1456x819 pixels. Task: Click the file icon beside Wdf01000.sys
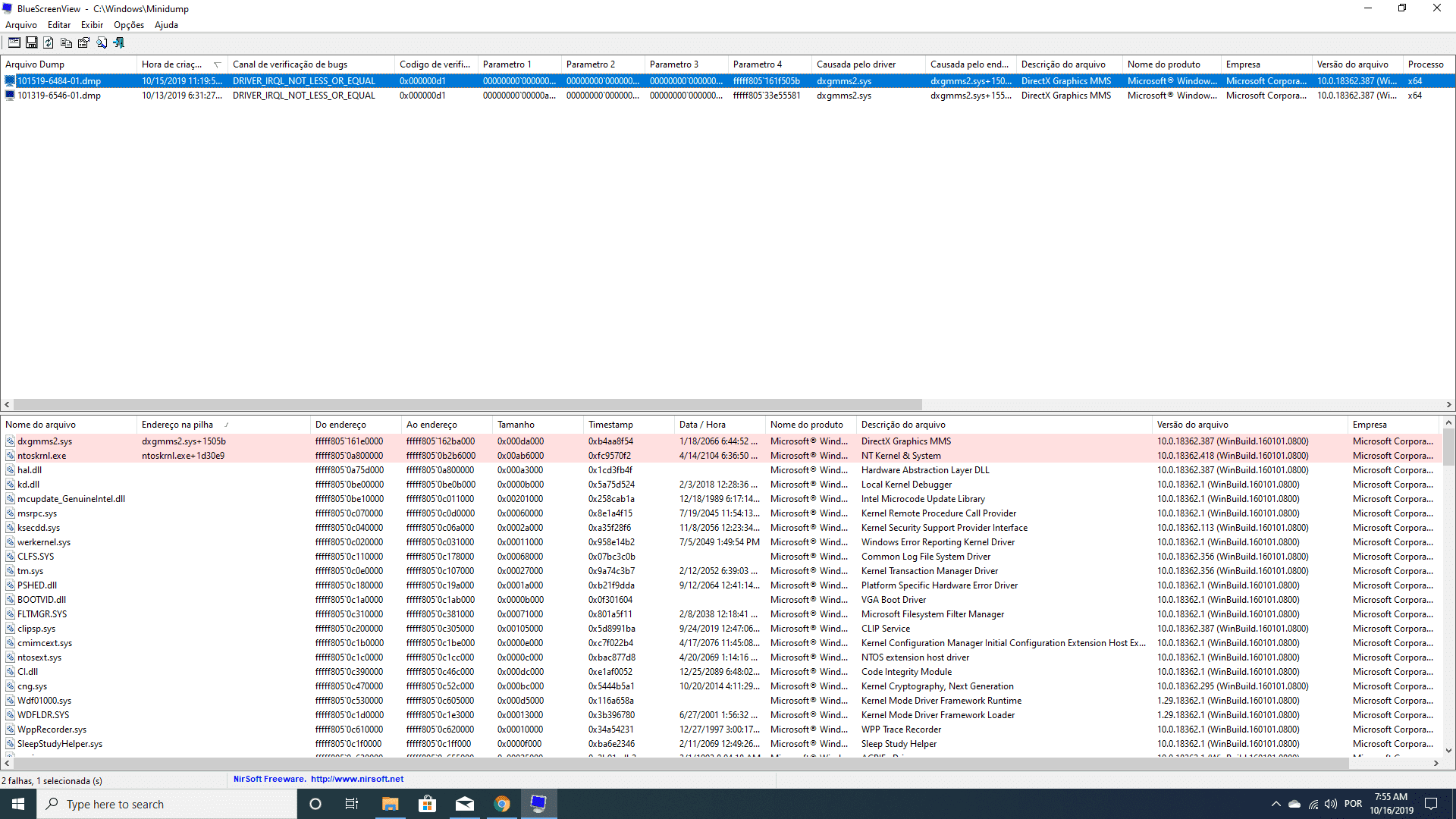[11, 701]
